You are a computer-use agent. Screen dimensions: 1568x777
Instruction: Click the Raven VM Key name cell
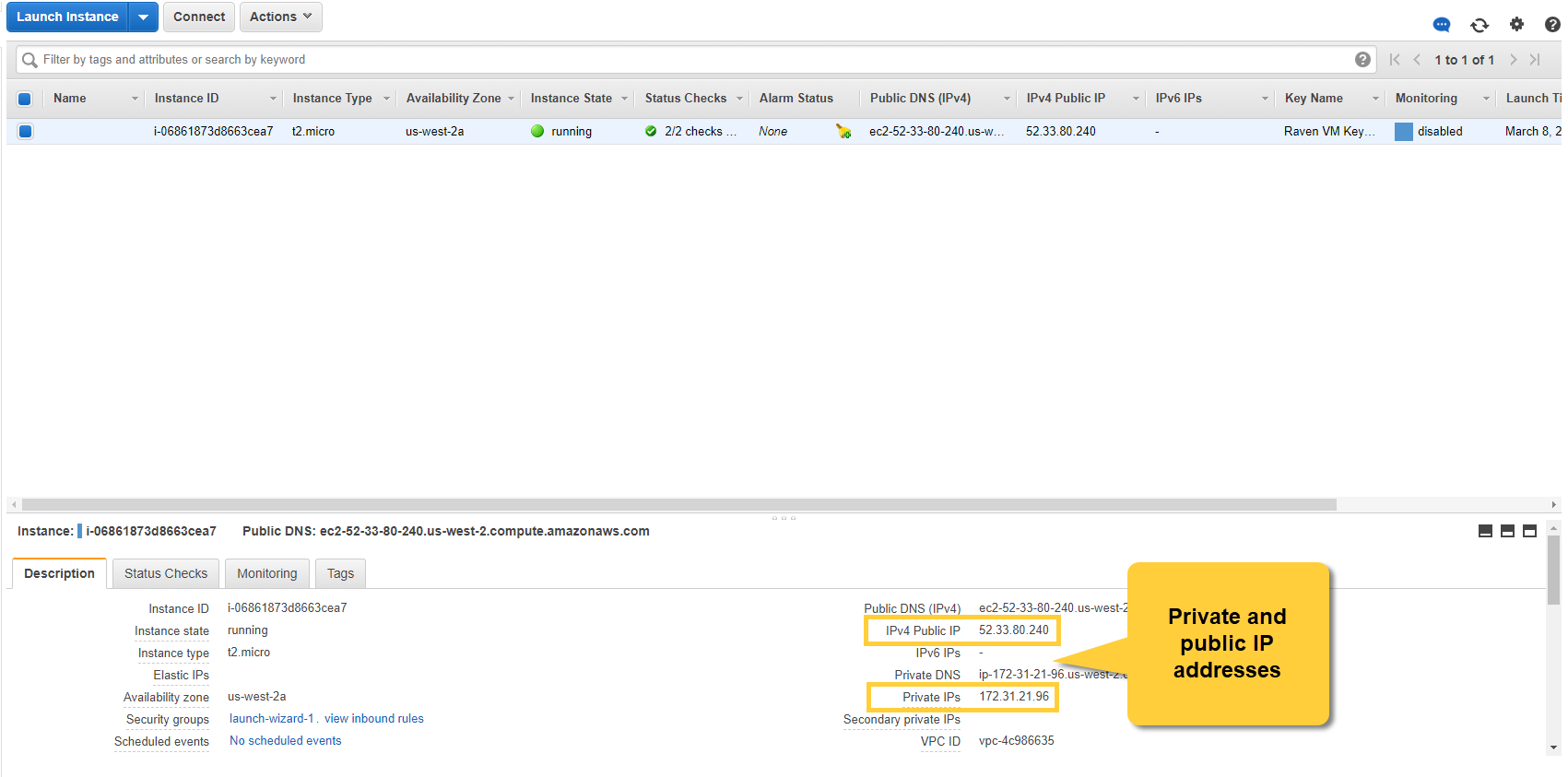click(1329, 131)
